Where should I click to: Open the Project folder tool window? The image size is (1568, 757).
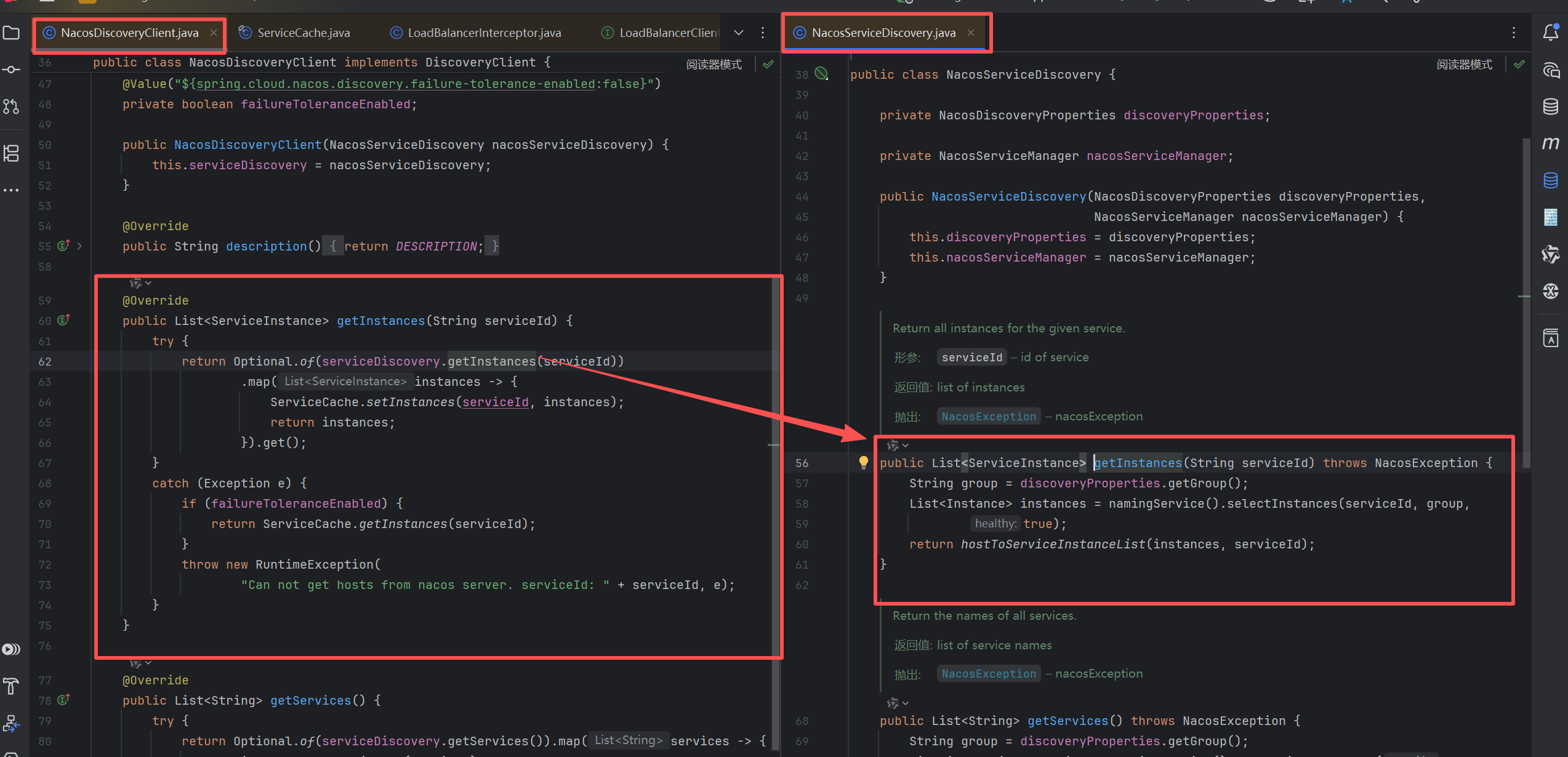click(x=11, y=33)
